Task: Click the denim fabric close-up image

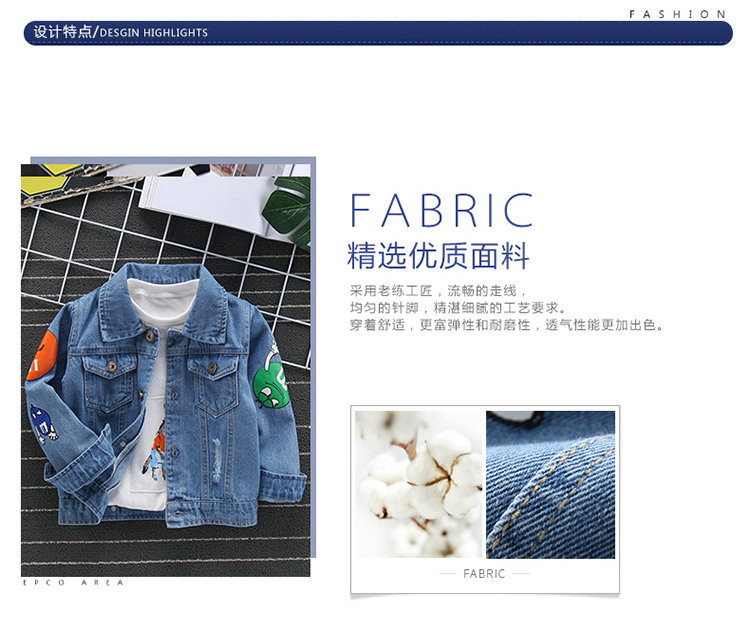Action: pos(551,484)
